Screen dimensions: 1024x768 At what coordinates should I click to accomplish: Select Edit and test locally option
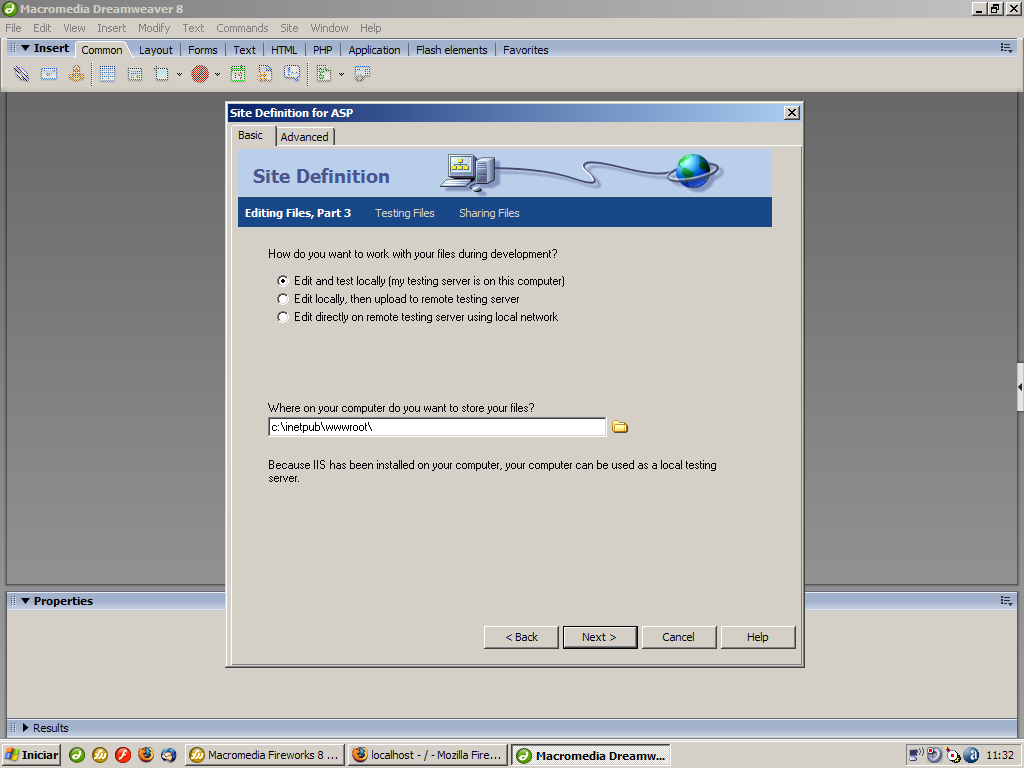283,281
